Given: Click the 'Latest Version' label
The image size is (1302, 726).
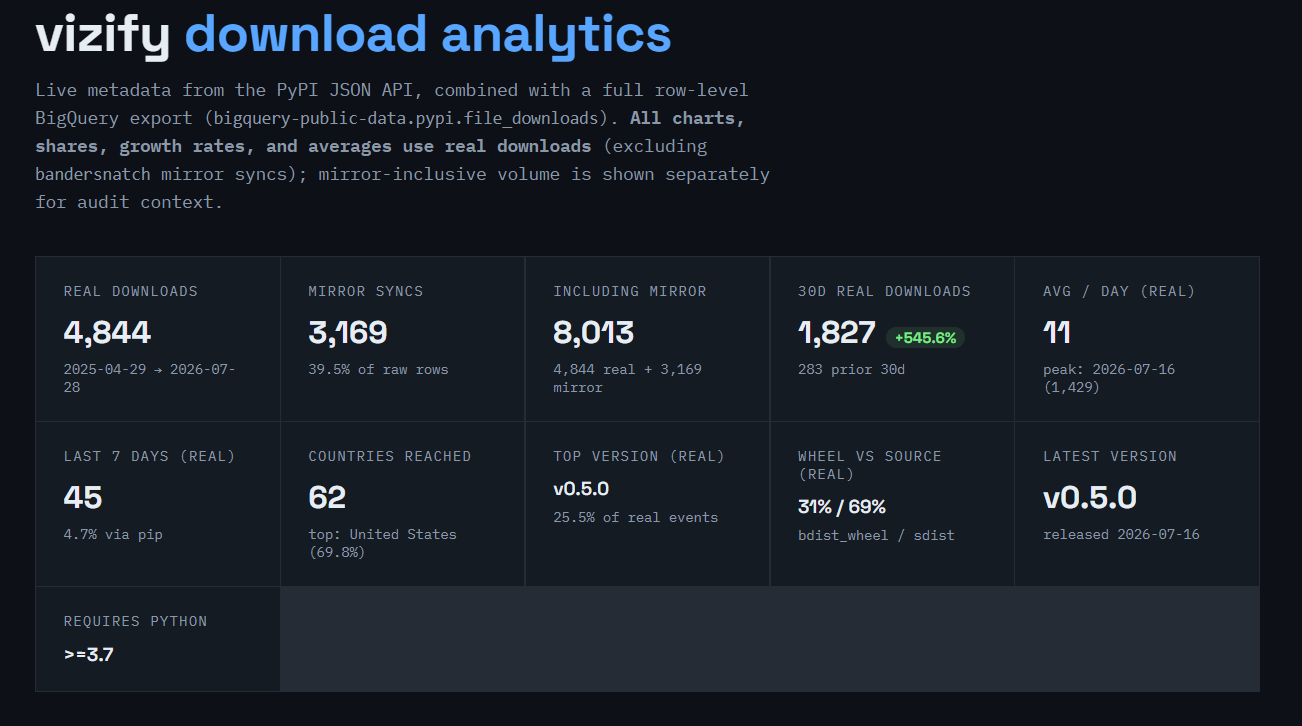Looking at the screenshot, I should [1110, 456].
